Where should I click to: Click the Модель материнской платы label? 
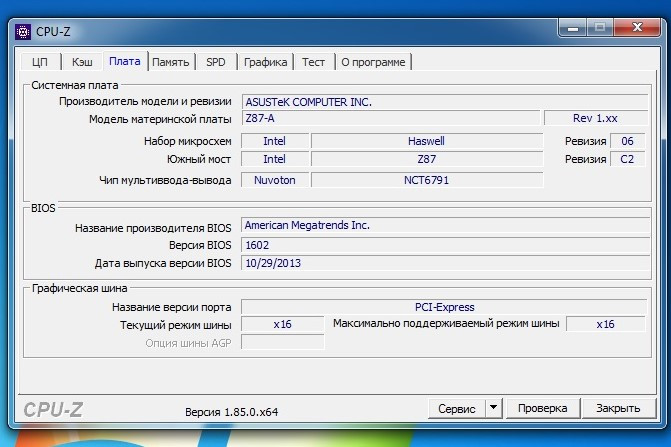[x=160, y=119]
